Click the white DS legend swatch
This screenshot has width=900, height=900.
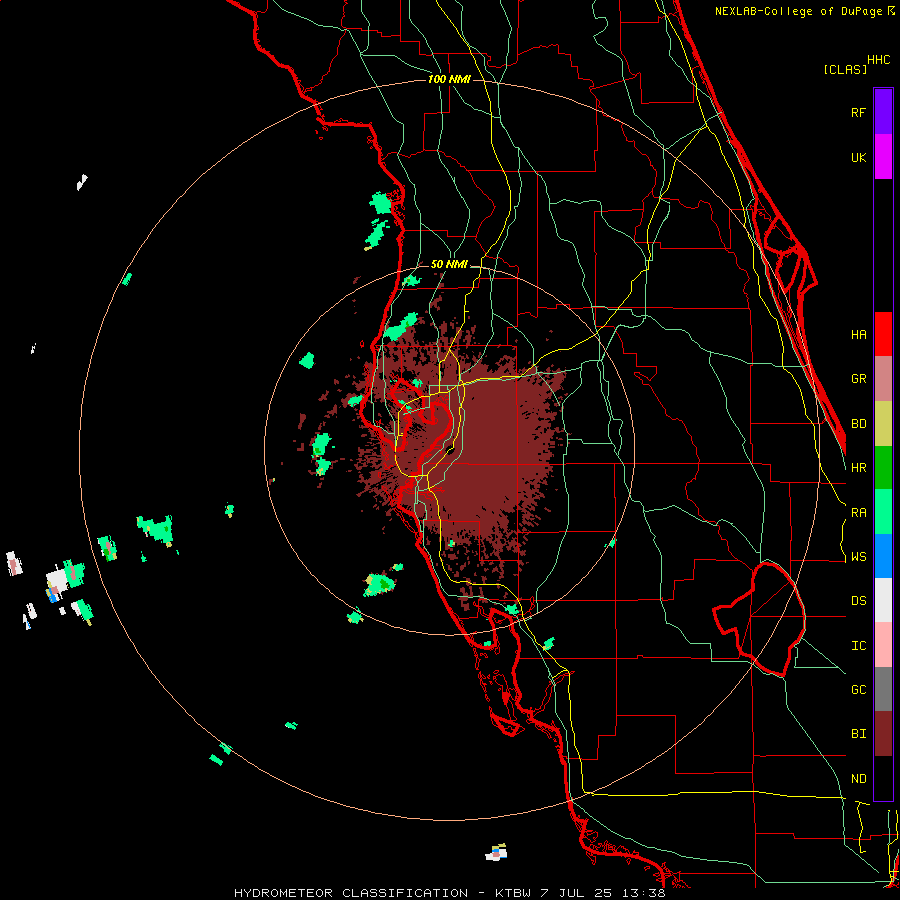(883, 600)
